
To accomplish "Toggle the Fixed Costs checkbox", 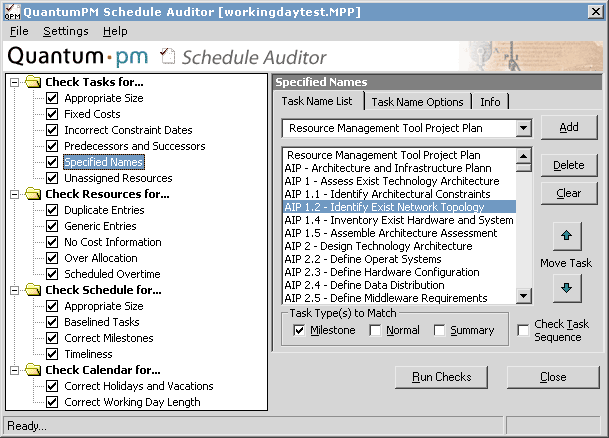I will click(52, 114).
